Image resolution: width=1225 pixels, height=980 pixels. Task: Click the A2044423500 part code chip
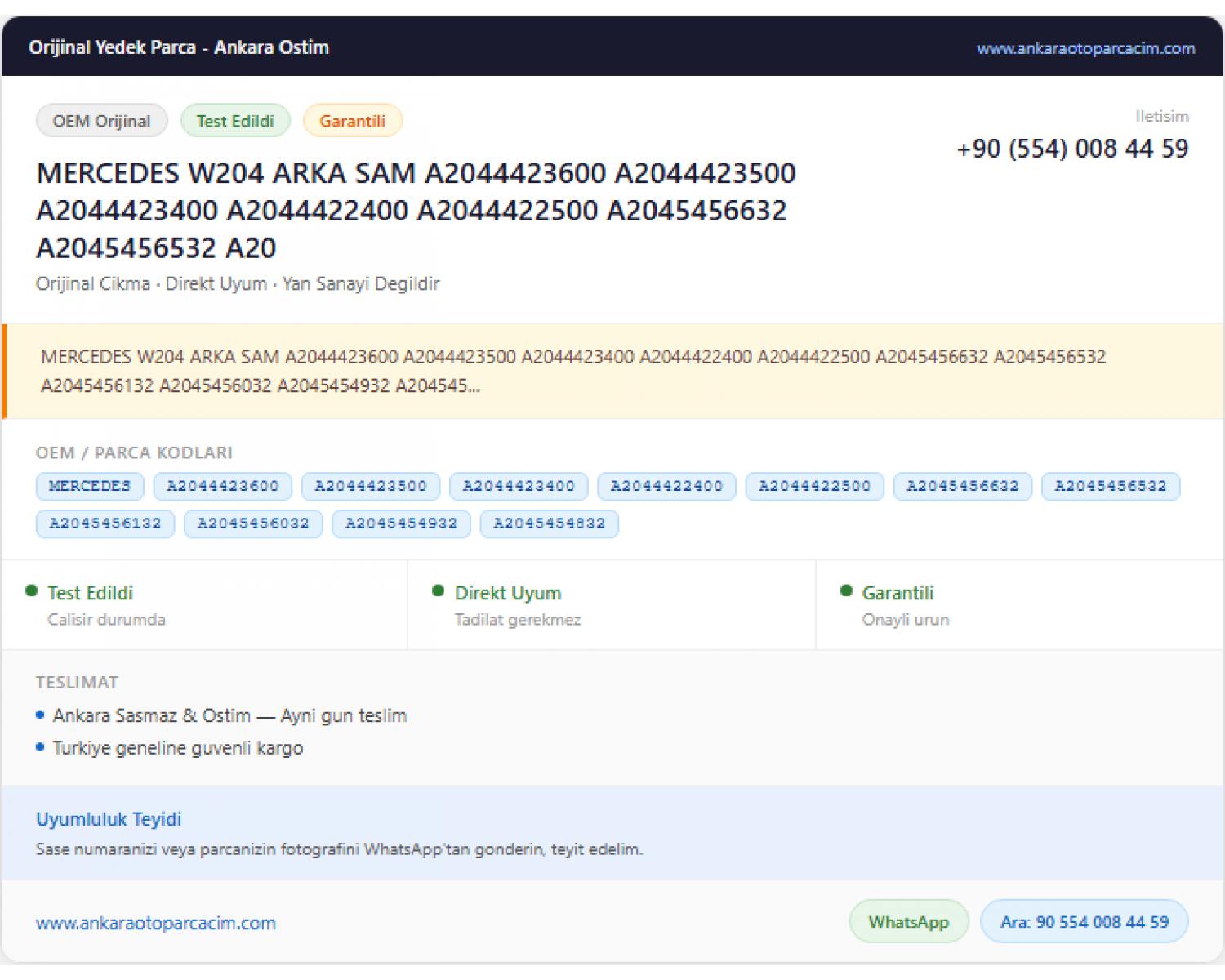click(x=371, y=486)
